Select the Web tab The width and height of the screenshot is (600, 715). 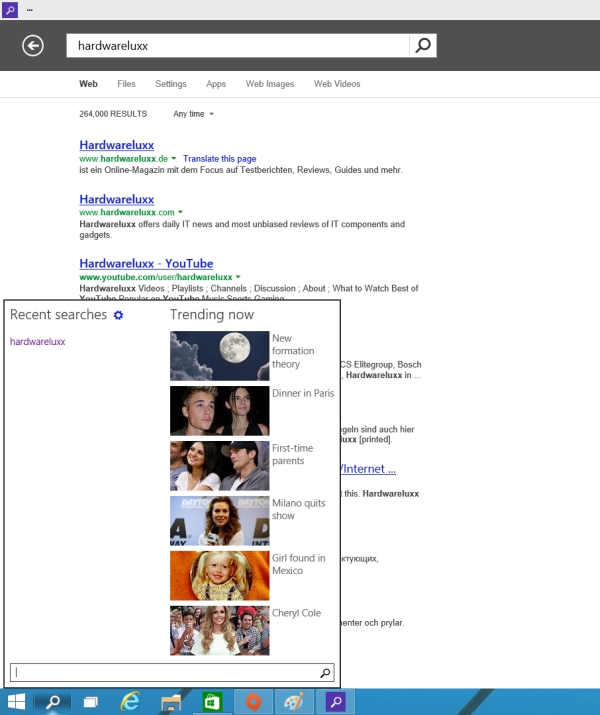[88, 84]
